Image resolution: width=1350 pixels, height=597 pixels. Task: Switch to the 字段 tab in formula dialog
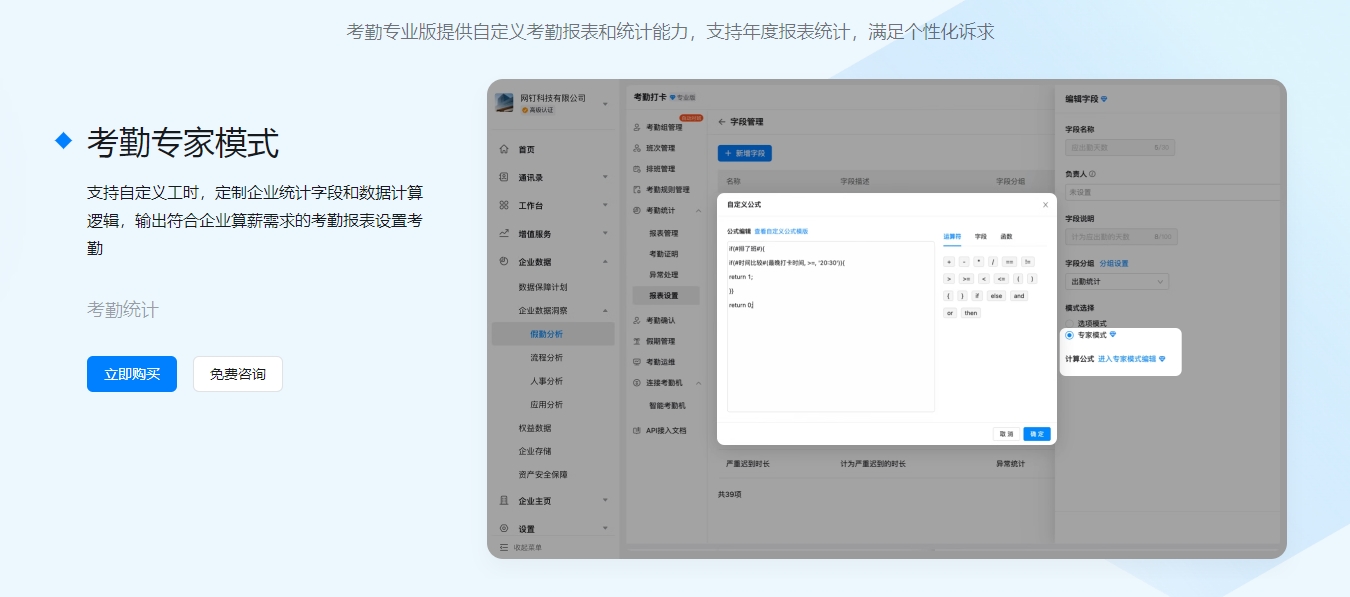980,237
